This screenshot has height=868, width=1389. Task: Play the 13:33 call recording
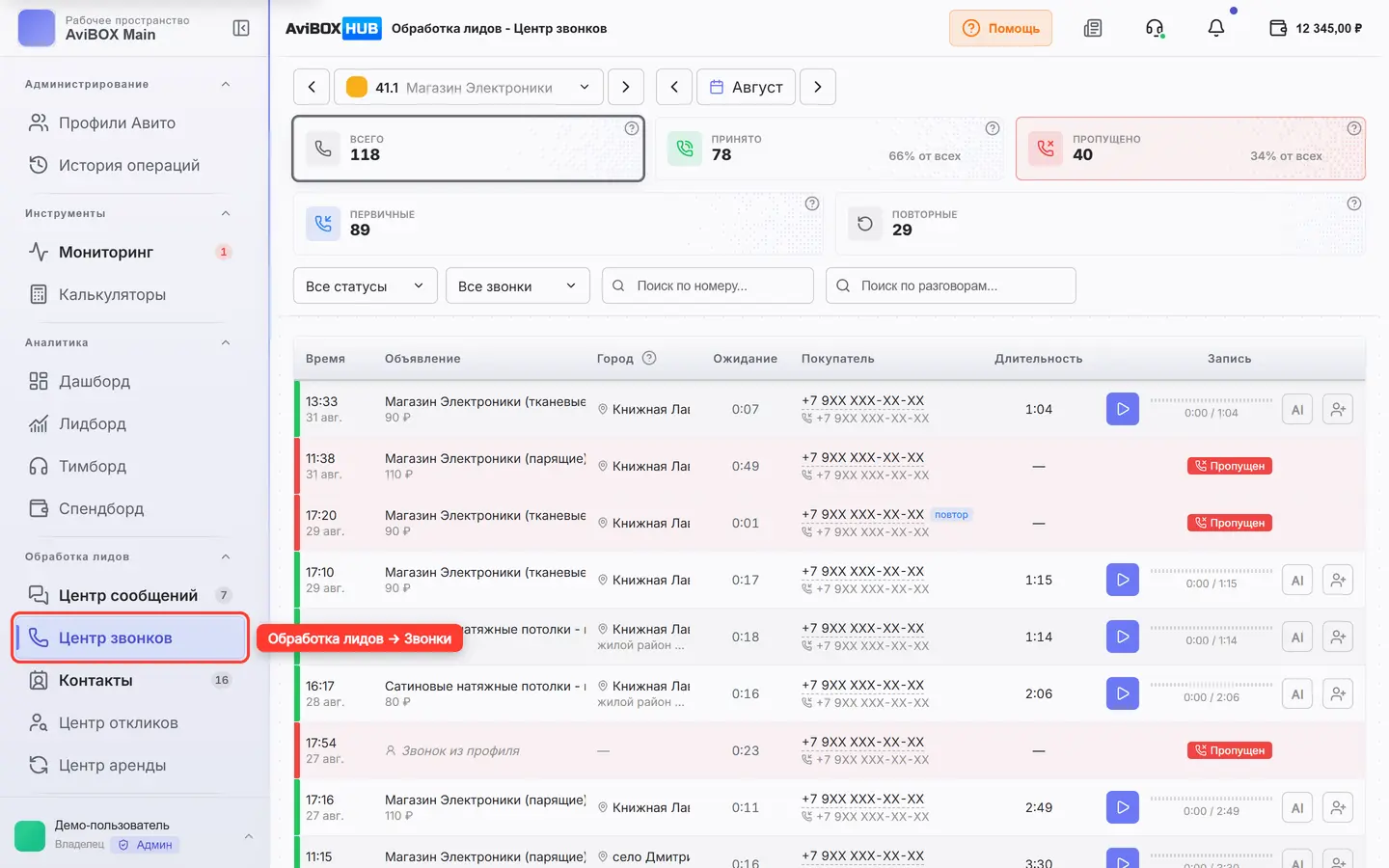point(1123,409)
